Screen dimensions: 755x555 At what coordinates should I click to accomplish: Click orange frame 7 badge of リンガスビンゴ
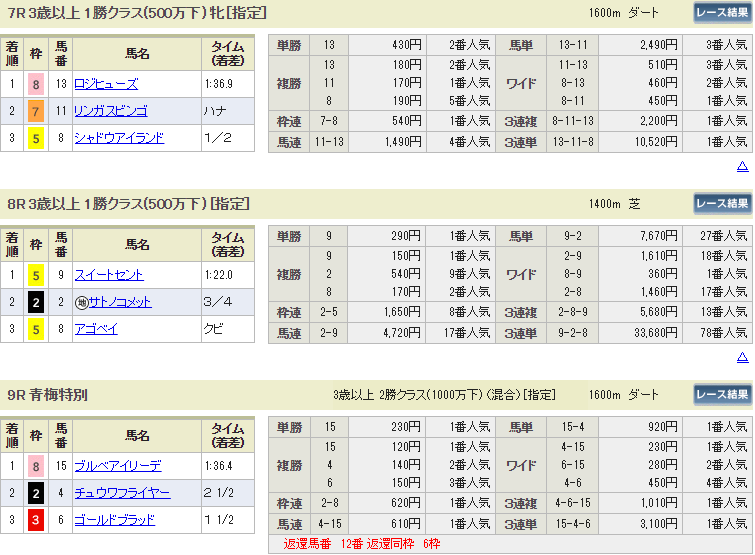coord(36,112)
